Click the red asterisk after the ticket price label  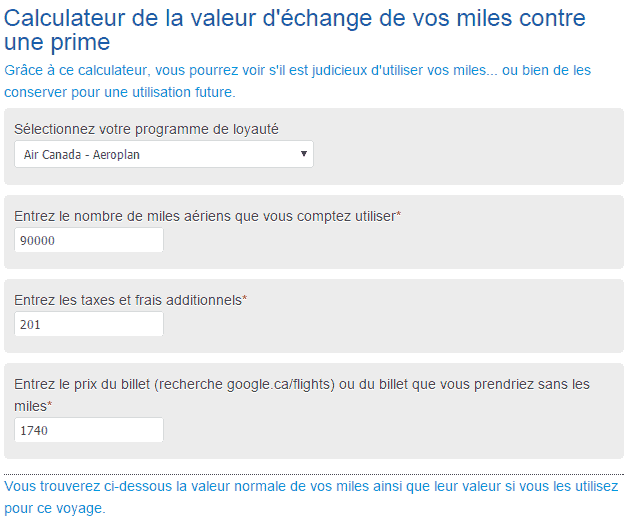point(50,404)
